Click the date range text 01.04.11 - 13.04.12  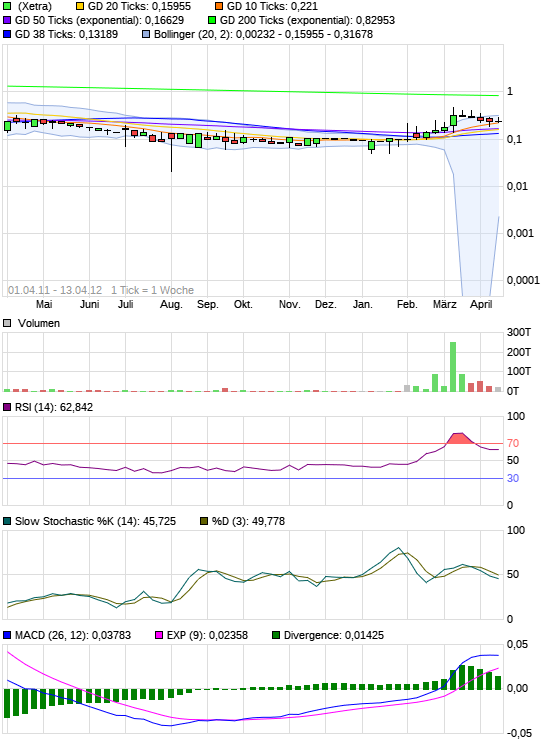point(55,290)
